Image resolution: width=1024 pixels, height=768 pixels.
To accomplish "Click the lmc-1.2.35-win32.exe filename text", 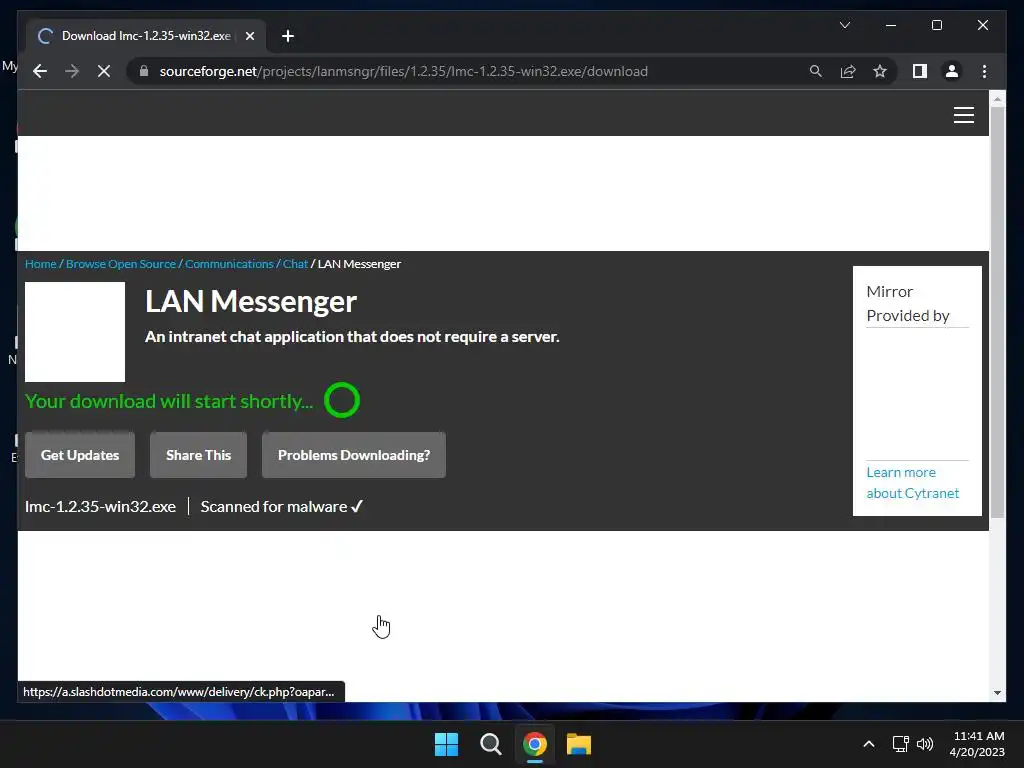I will pos(101,507).
